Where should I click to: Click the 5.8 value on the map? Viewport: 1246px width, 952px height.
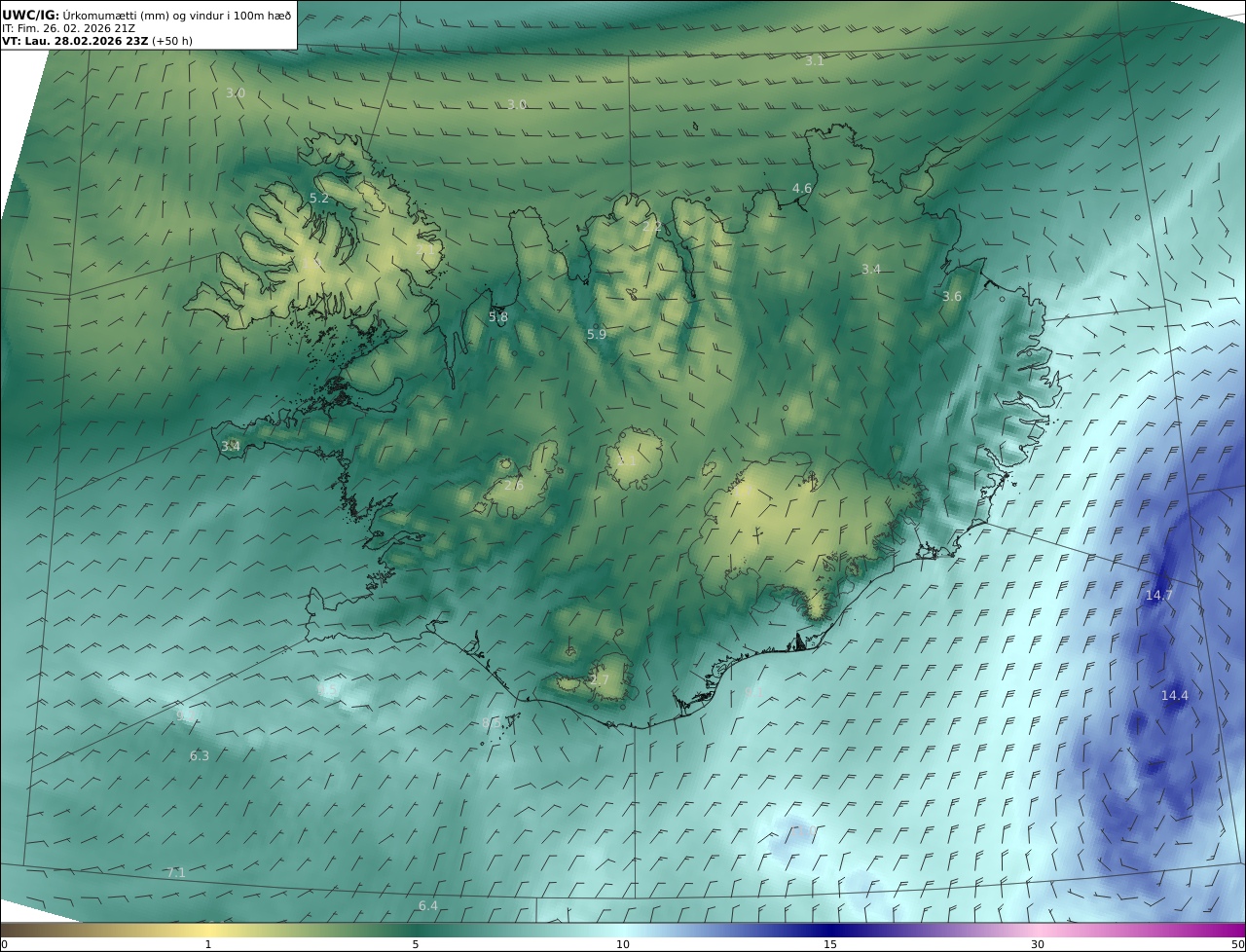click(498, 316)
